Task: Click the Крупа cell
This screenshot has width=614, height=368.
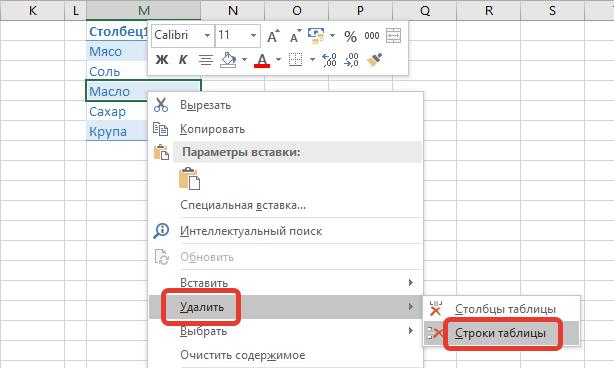Action: (x=117, y=131)
